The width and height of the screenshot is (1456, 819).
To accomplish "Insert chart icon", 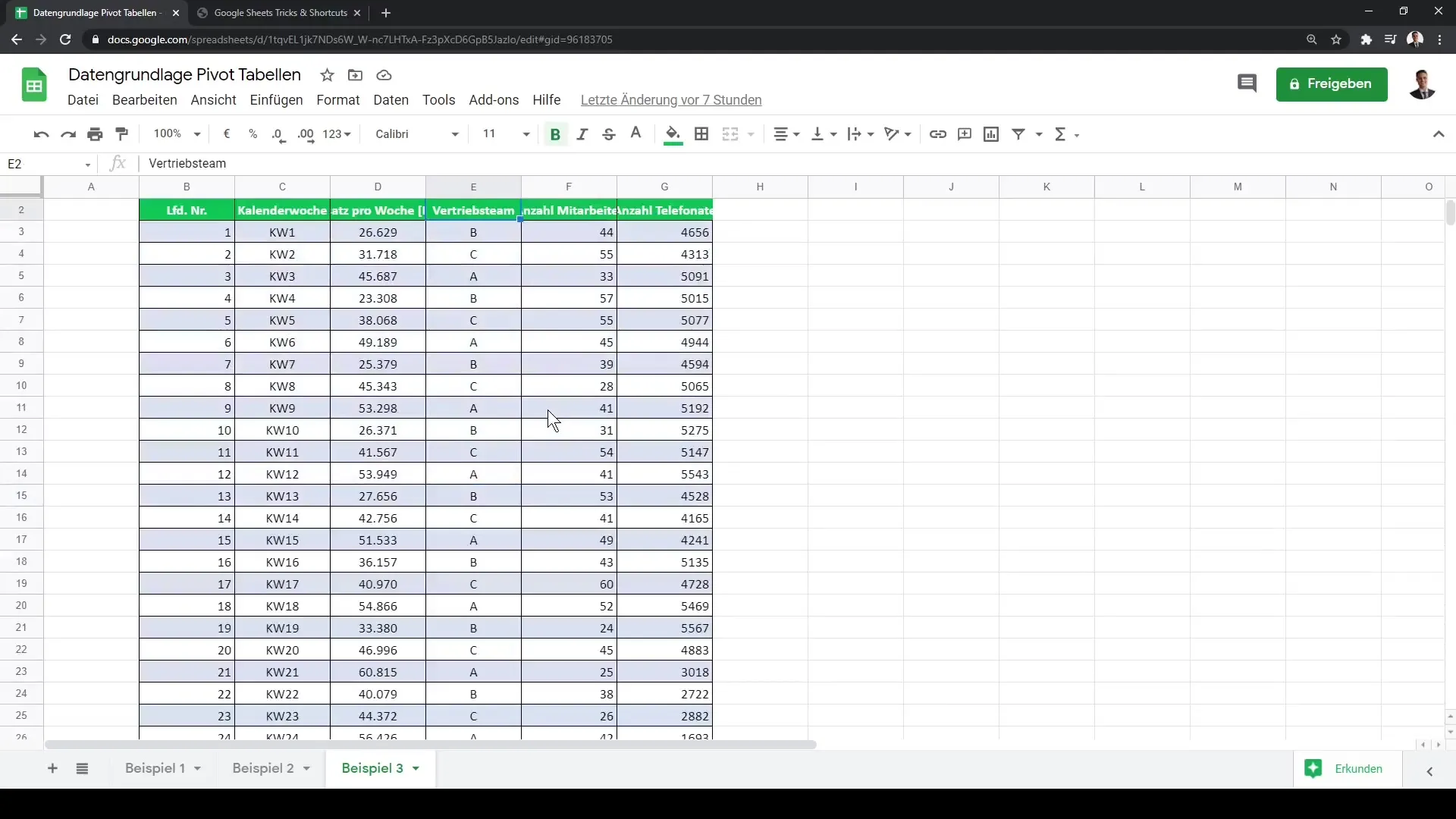I will [x=991, y=134].
